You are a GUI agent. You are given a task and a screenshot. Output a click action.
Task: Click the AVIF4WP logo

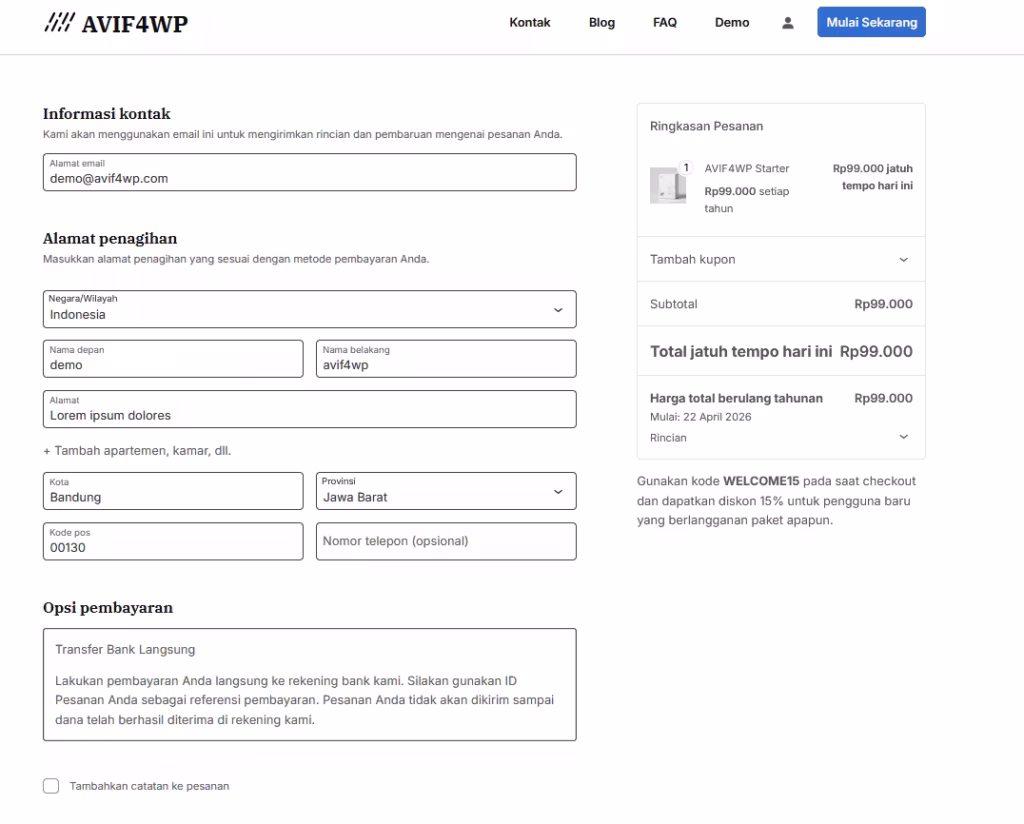click(116, 24)
